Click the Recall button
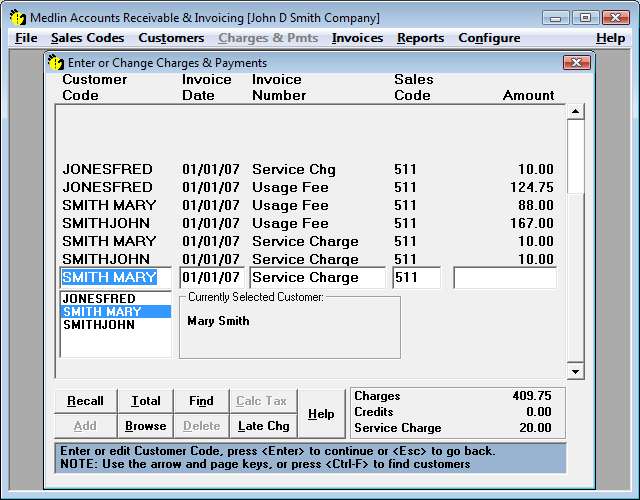640x500 pixels. click(85, 401)
